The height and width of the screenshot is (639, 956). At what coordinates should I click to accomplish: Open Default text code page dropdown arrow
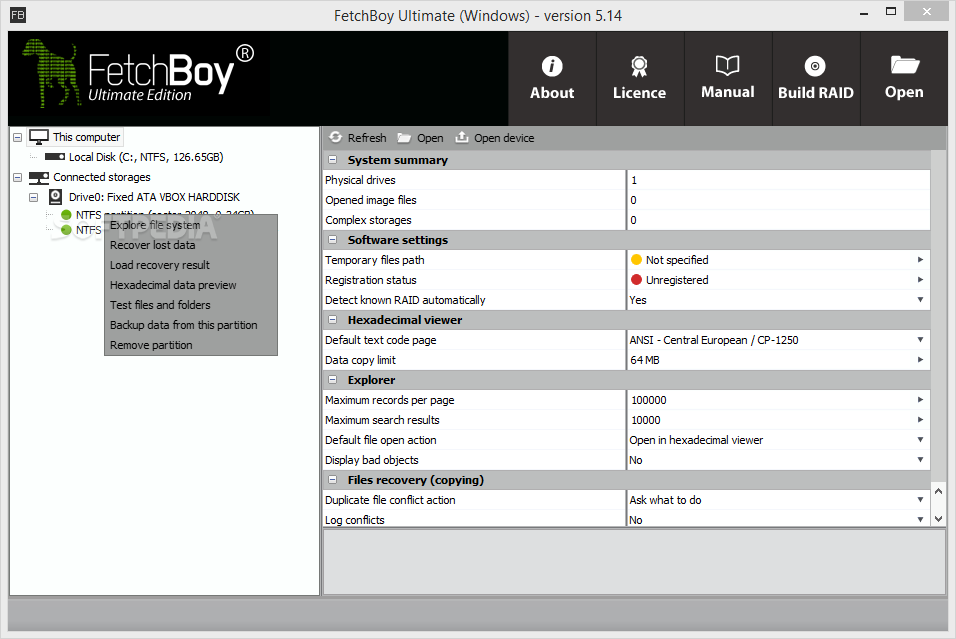pyautogui.click(x=920, y=340)
